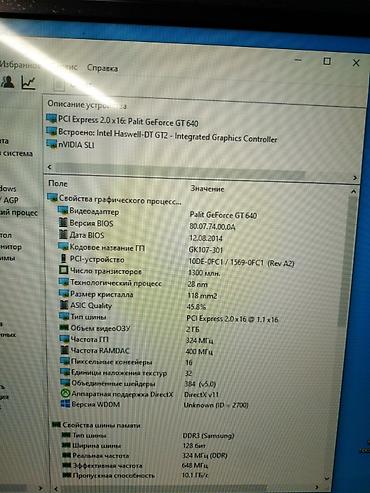
Task: Select the 118 mm2 value
Action: 202,295
